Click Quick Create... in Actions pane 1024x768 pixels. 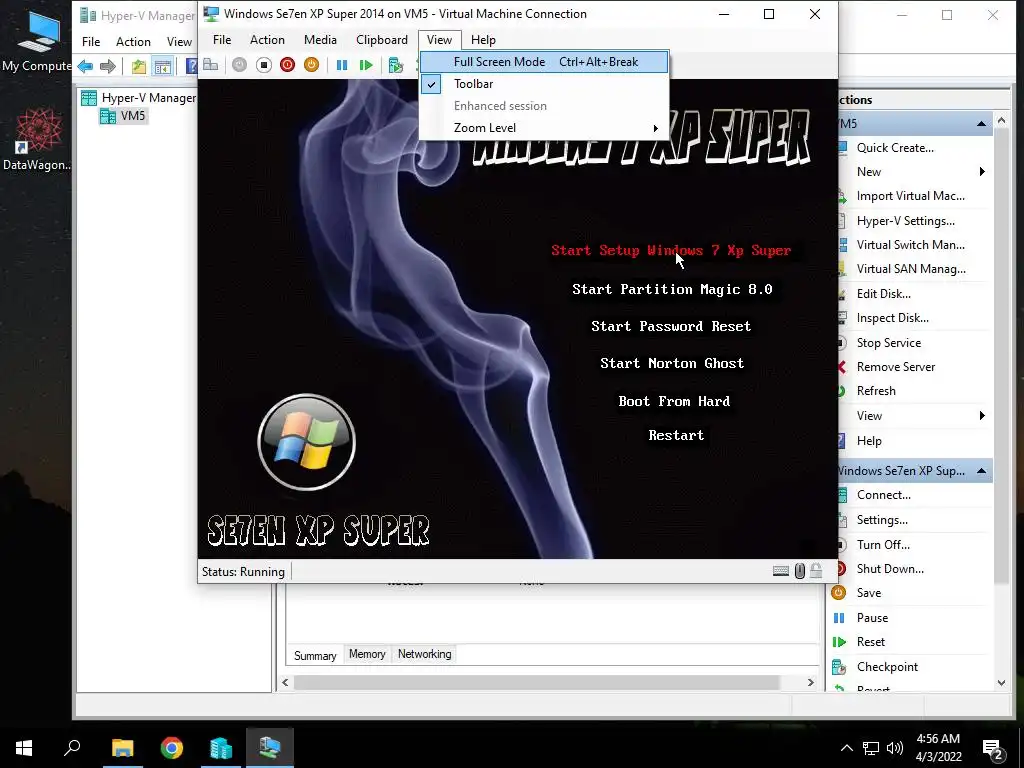tap(895, 148)
